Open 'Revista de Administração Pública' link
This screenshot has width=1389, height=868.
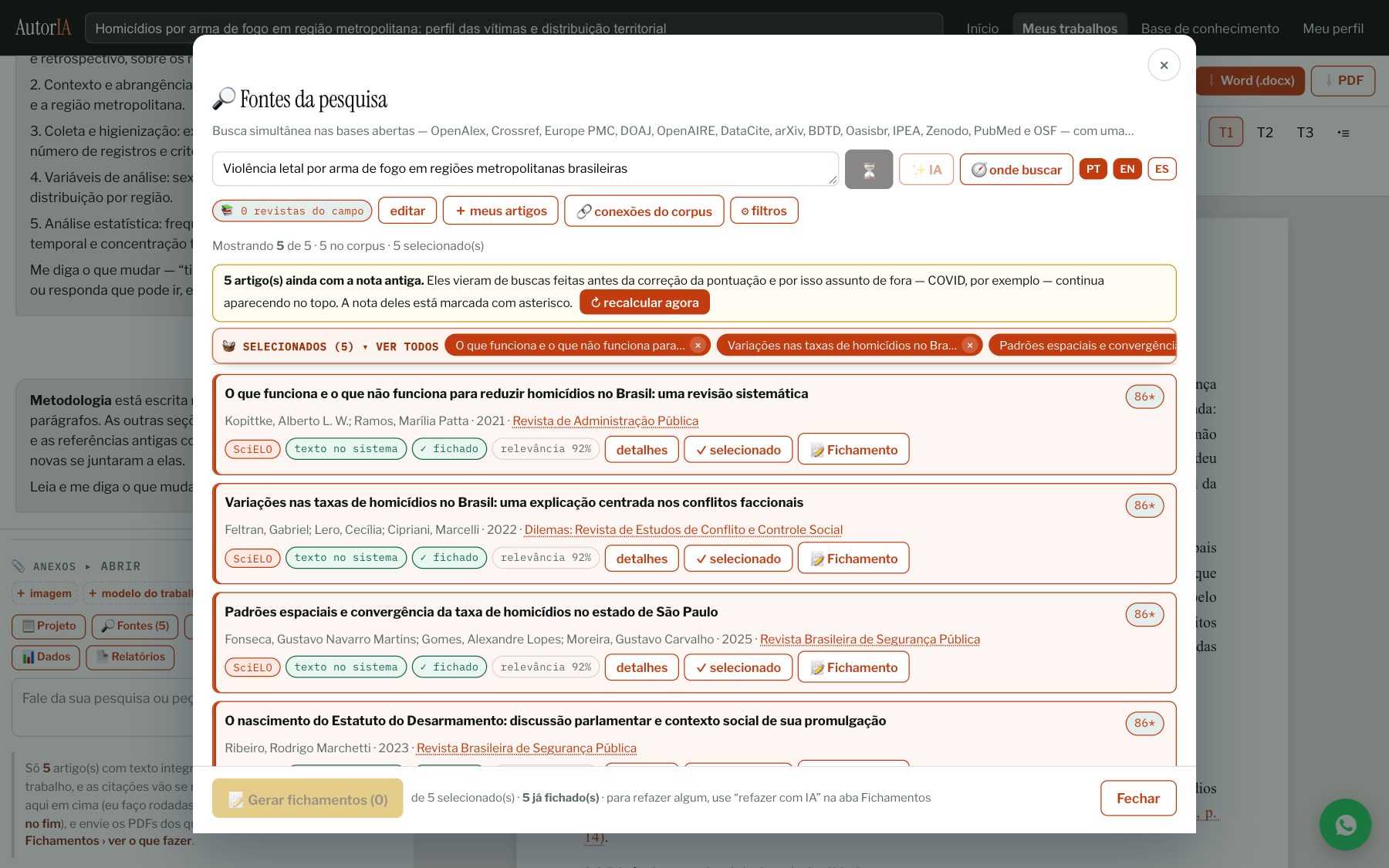(605, 421)
